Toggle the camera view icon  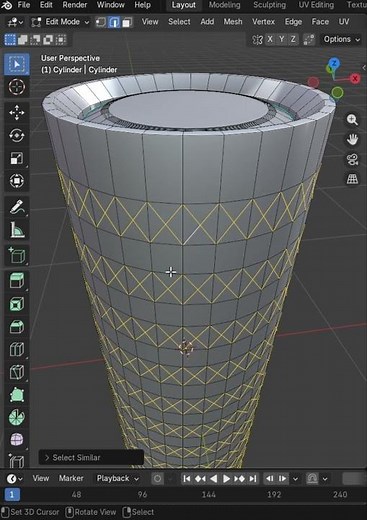point(352,159)
